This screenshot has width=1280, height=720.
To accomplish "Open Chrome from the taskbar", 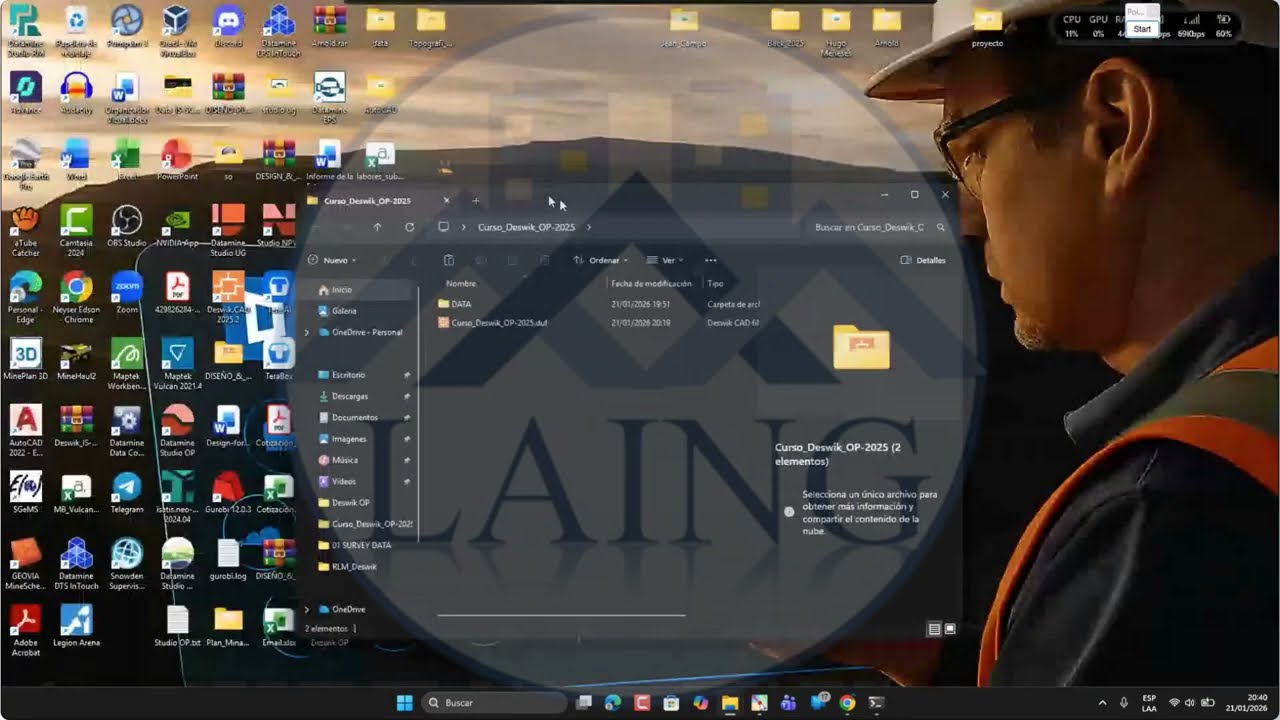I will (847, 703).
